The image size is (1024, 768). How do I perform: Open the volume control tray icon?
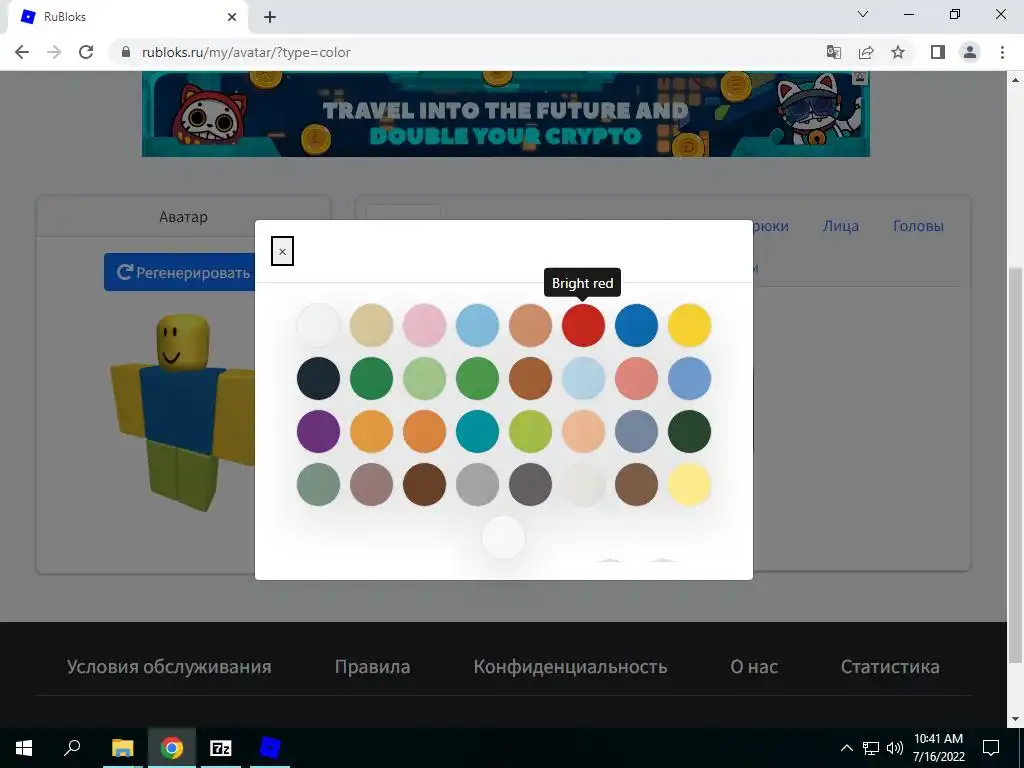895,748
